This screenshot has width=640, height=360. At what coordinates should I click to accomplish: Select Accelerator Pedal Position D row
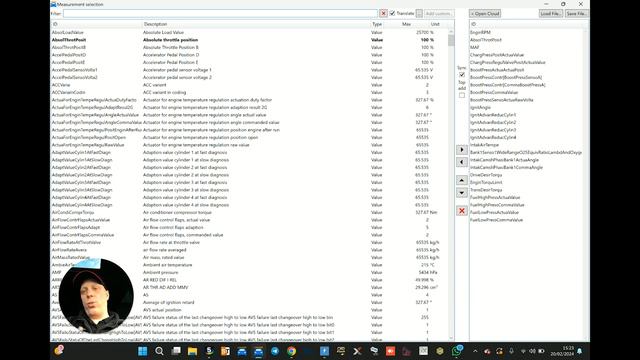(x=249, y=55)
